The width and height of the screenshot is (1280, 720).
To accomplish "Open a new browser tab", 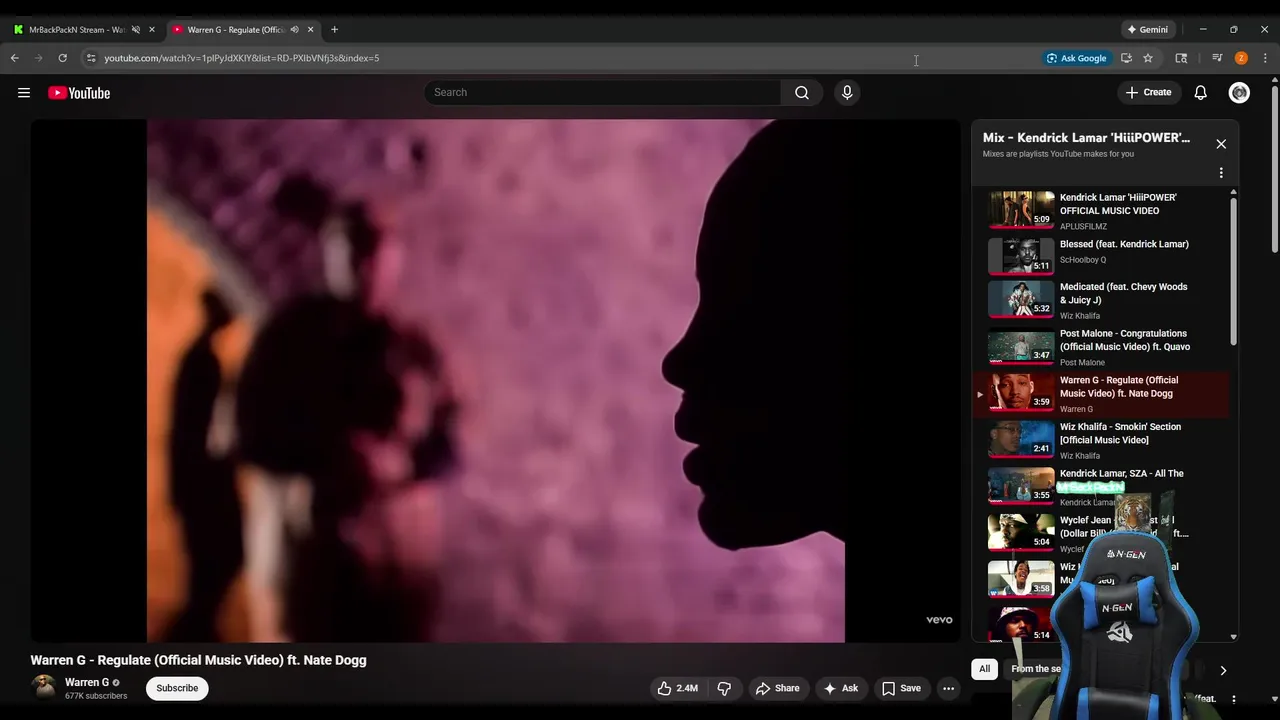I will click(334, 30).
